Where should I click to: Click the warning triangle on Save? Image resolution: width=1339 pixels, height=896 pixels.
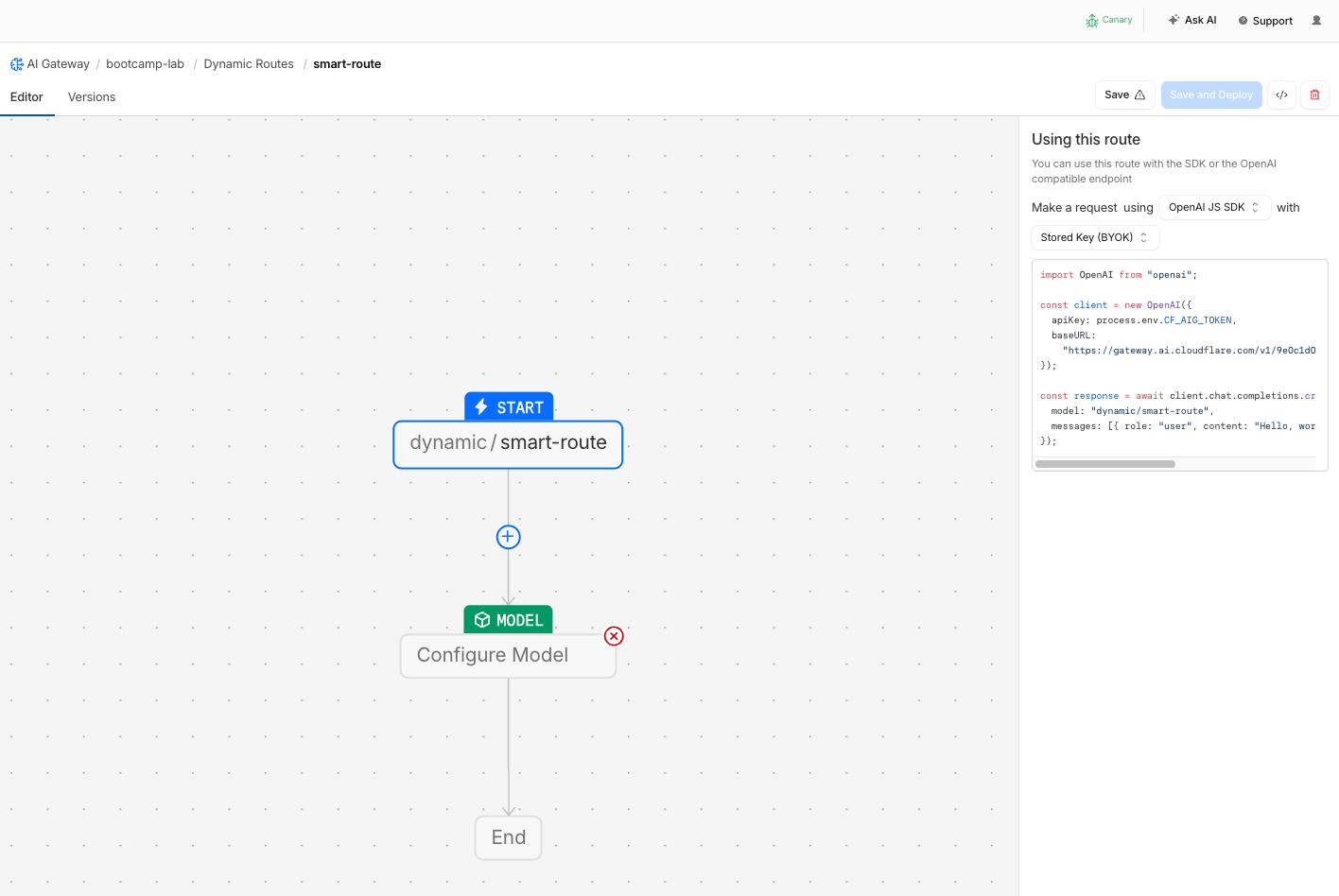coord(1139,95)
